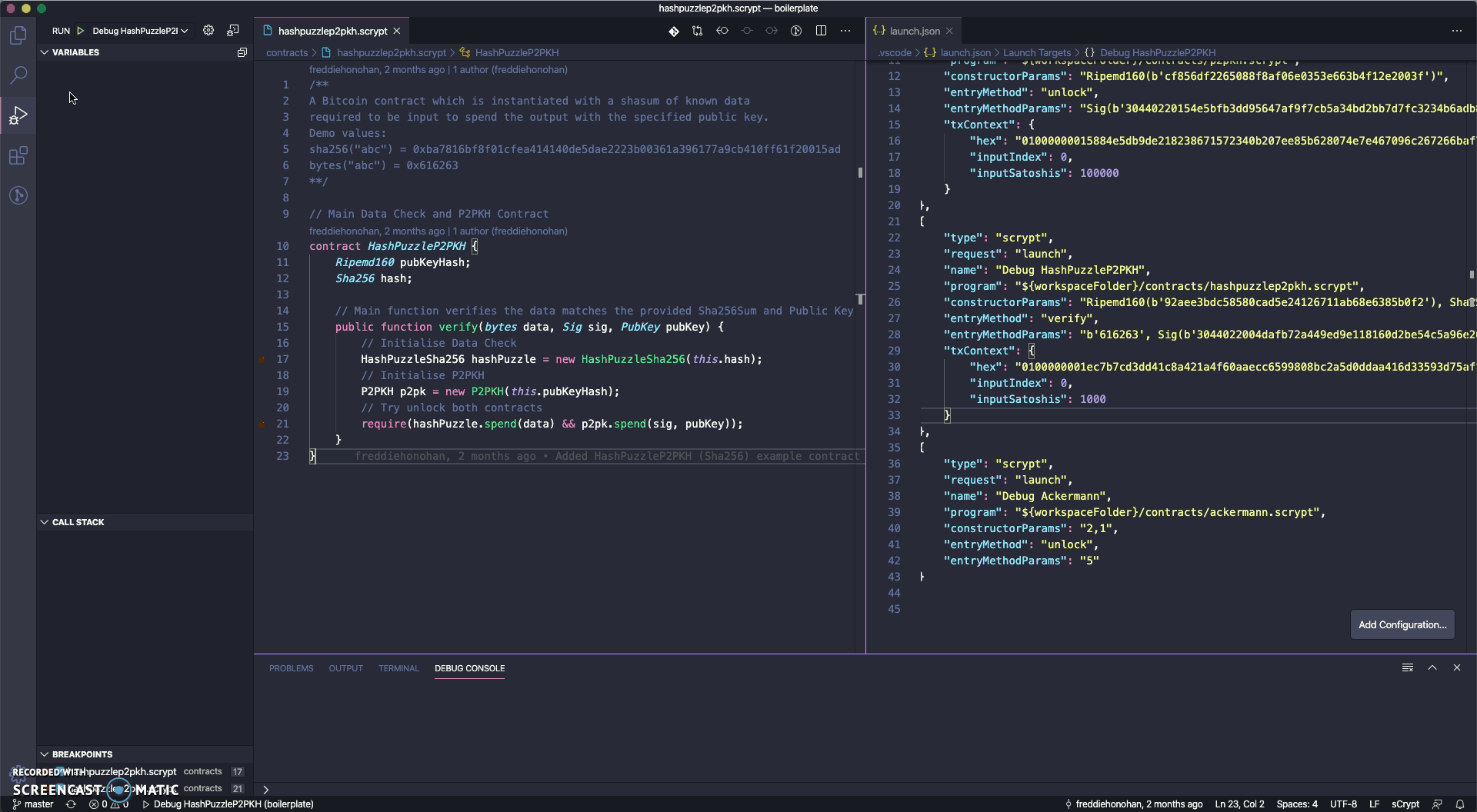Click the split editor right icon
The height and width of the screenshot is (812, 1477).
coord(821,31)
